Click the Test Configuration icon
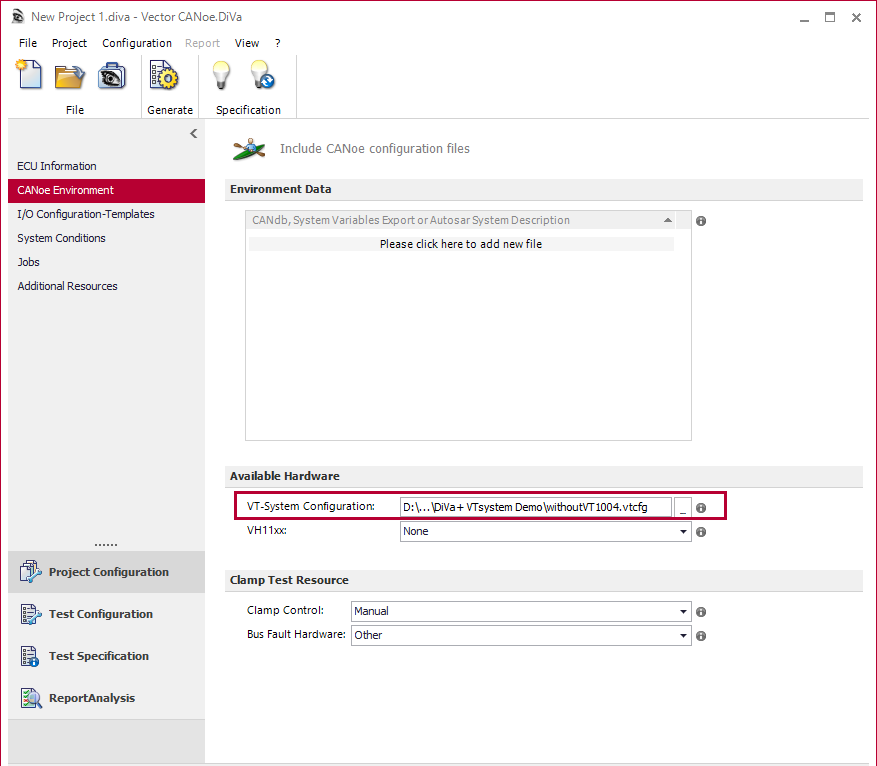Viewport: 877px width, 766px height. (30, 614)
